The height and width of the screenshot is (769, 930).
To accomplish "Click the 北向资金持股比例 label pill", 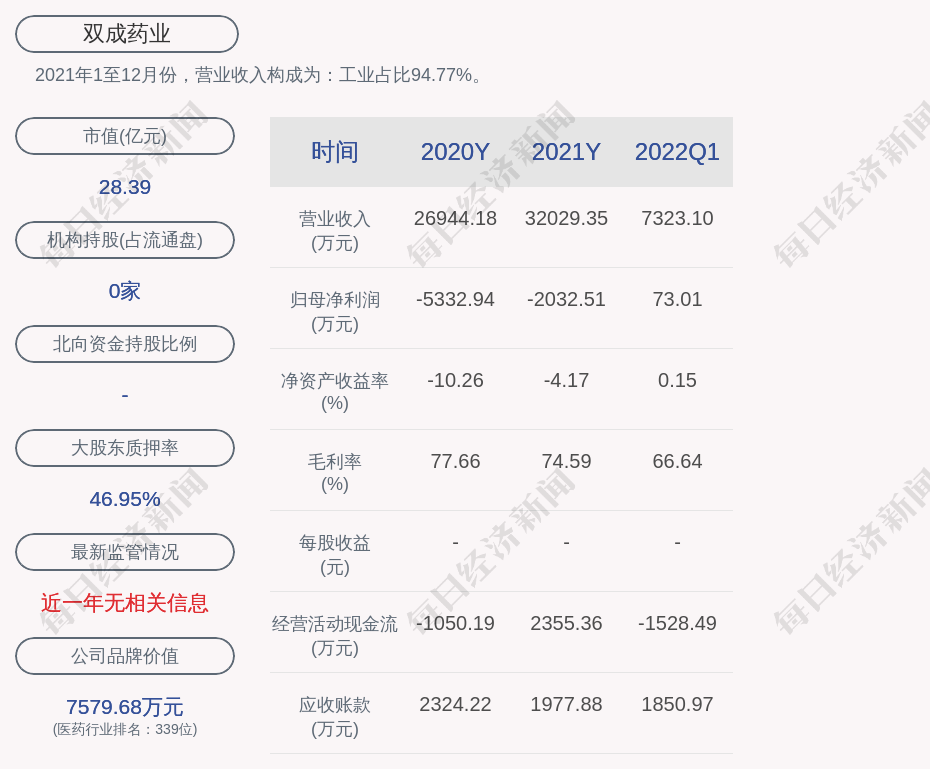I will [x=125, y=344].
